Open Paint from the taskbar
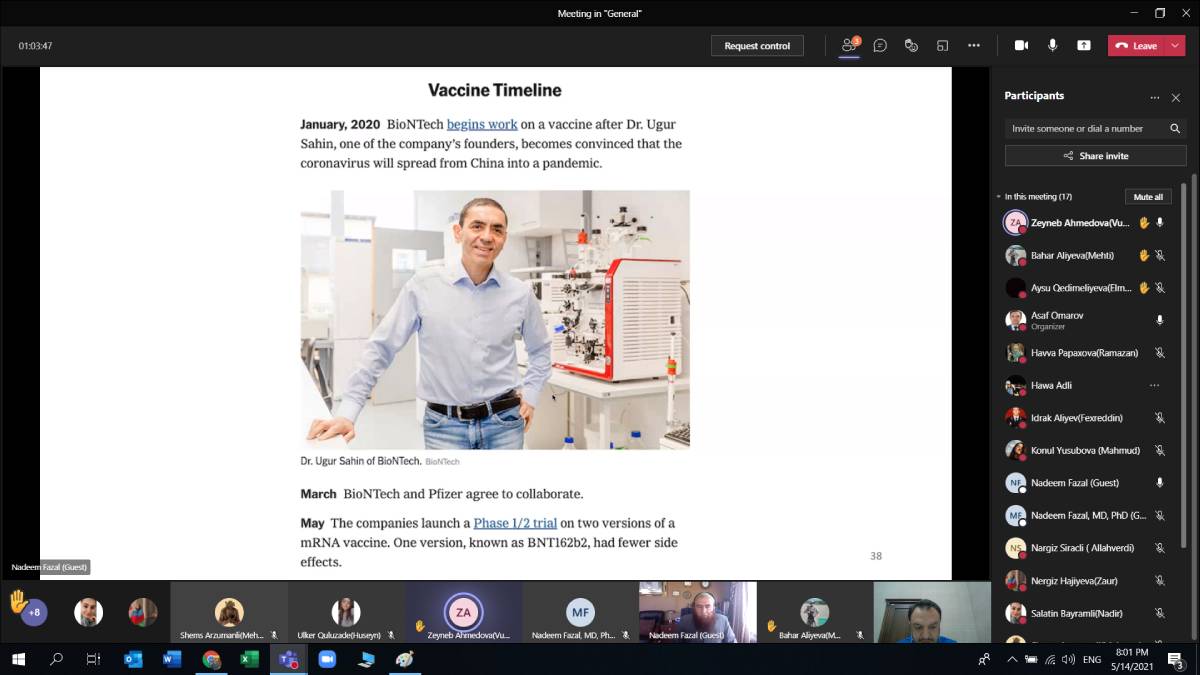The image size is (1200, 675). (x=404, y=659)
